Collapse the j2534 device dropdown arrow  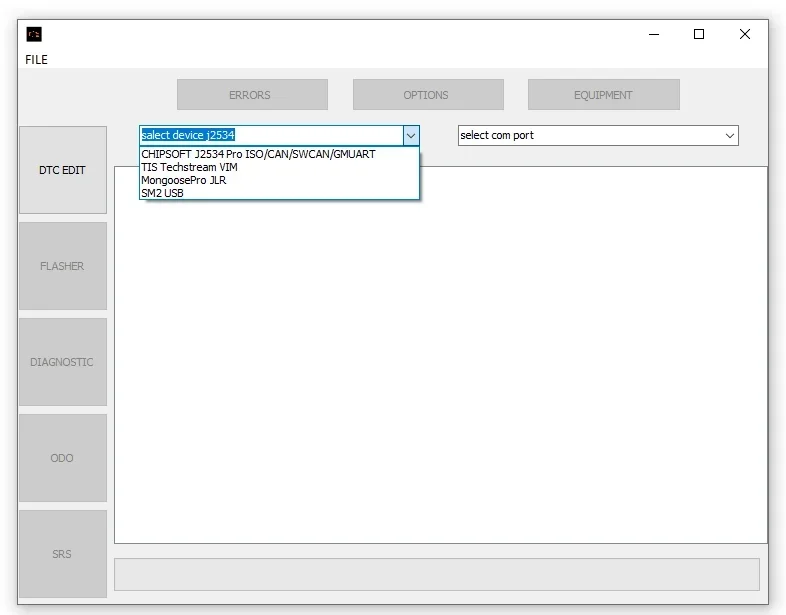coord(411,135)
